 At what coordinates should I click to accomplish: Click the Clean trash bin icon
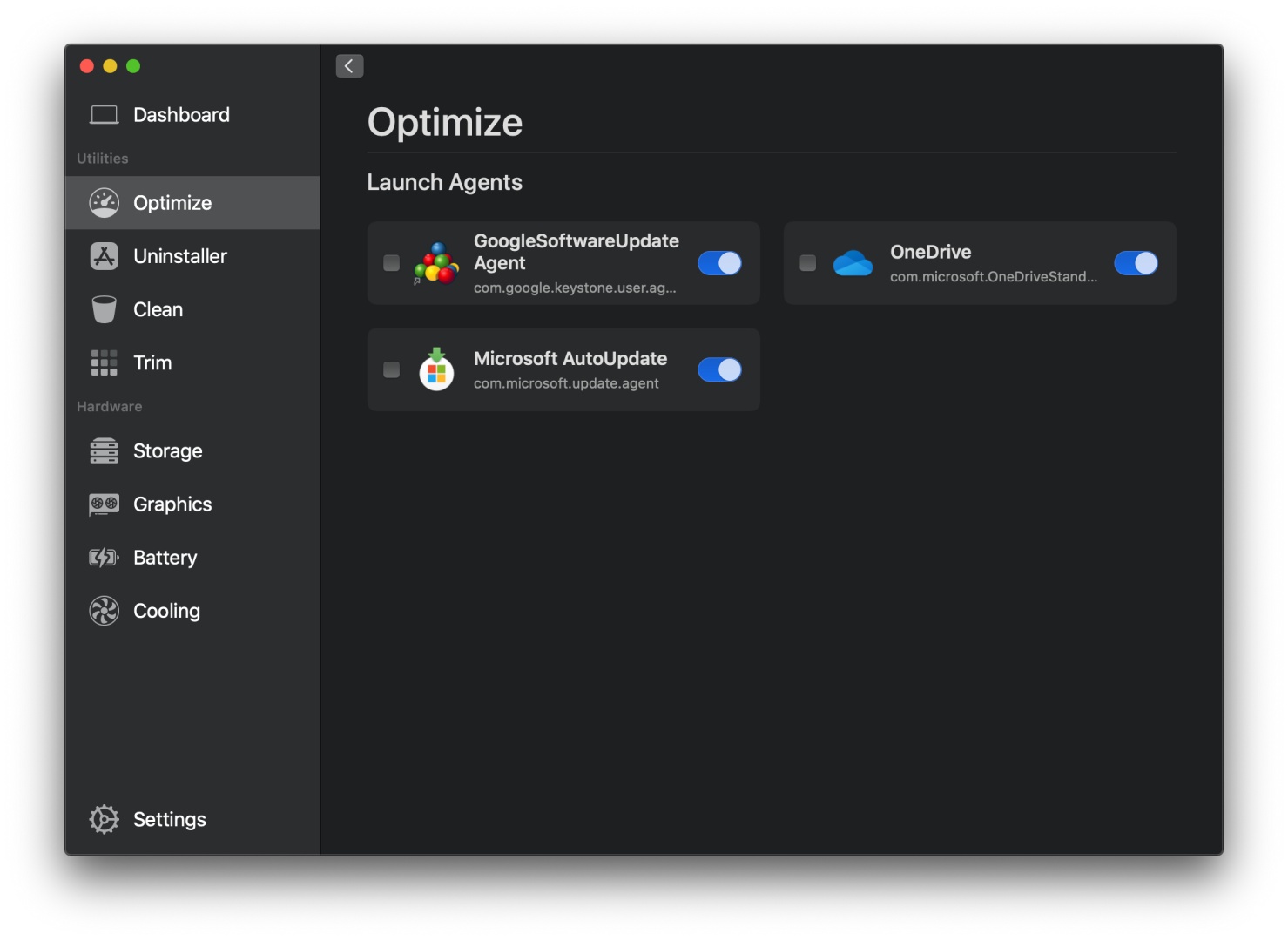click(x=105, y=309)
